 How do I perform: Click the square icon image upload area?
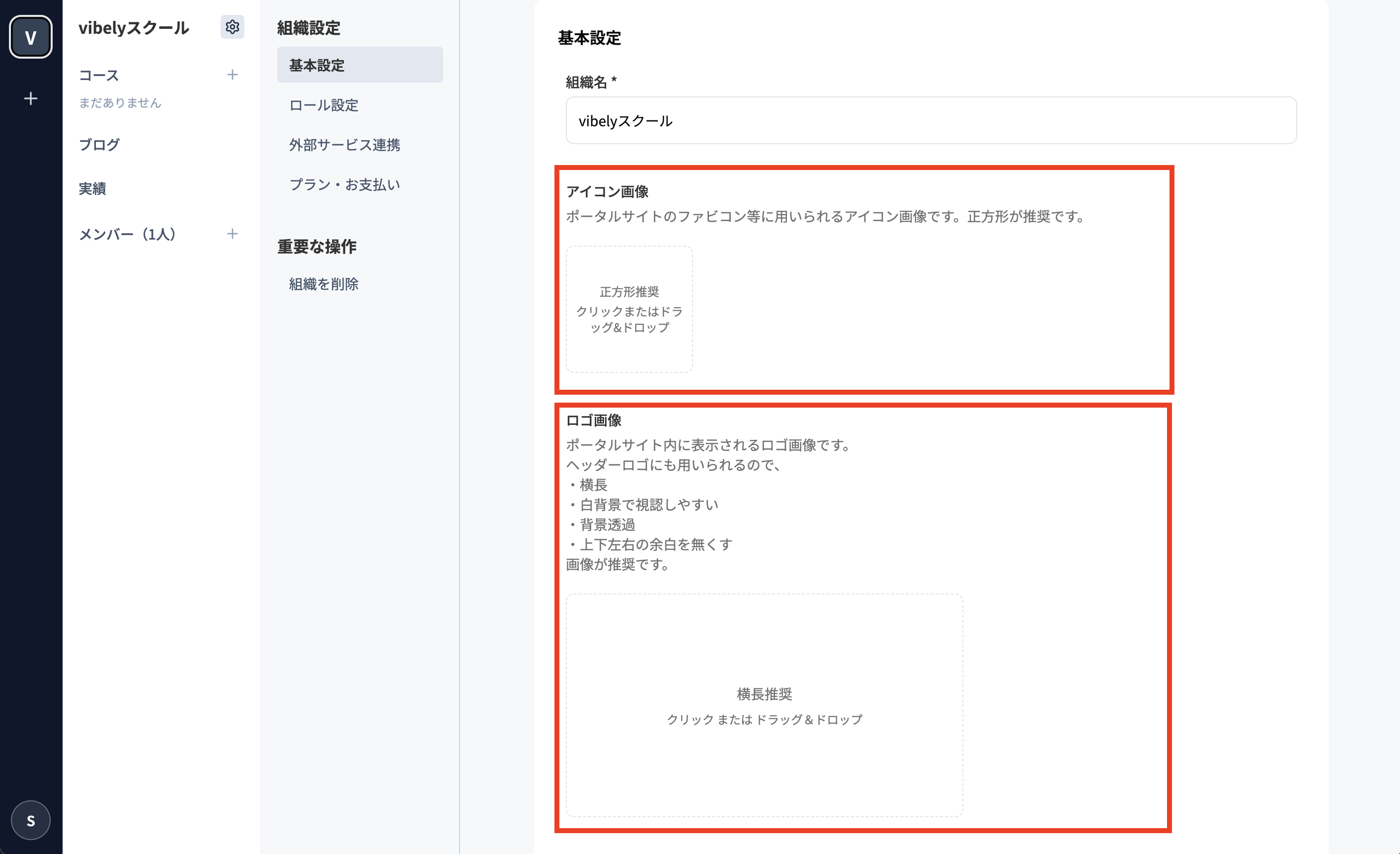click(x=629, y=309)
